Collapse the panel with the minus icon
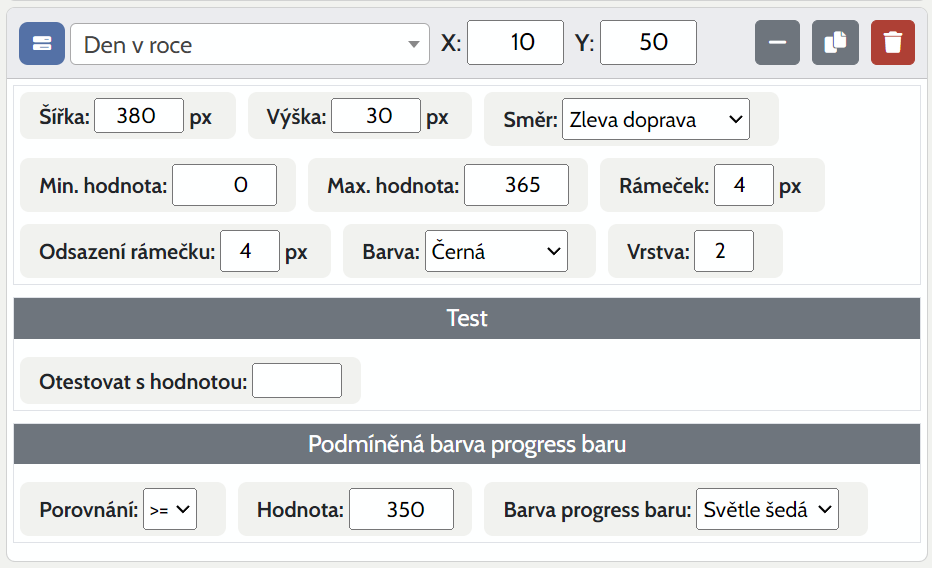This screenshot has width=932, height=568. click(777, 44)
